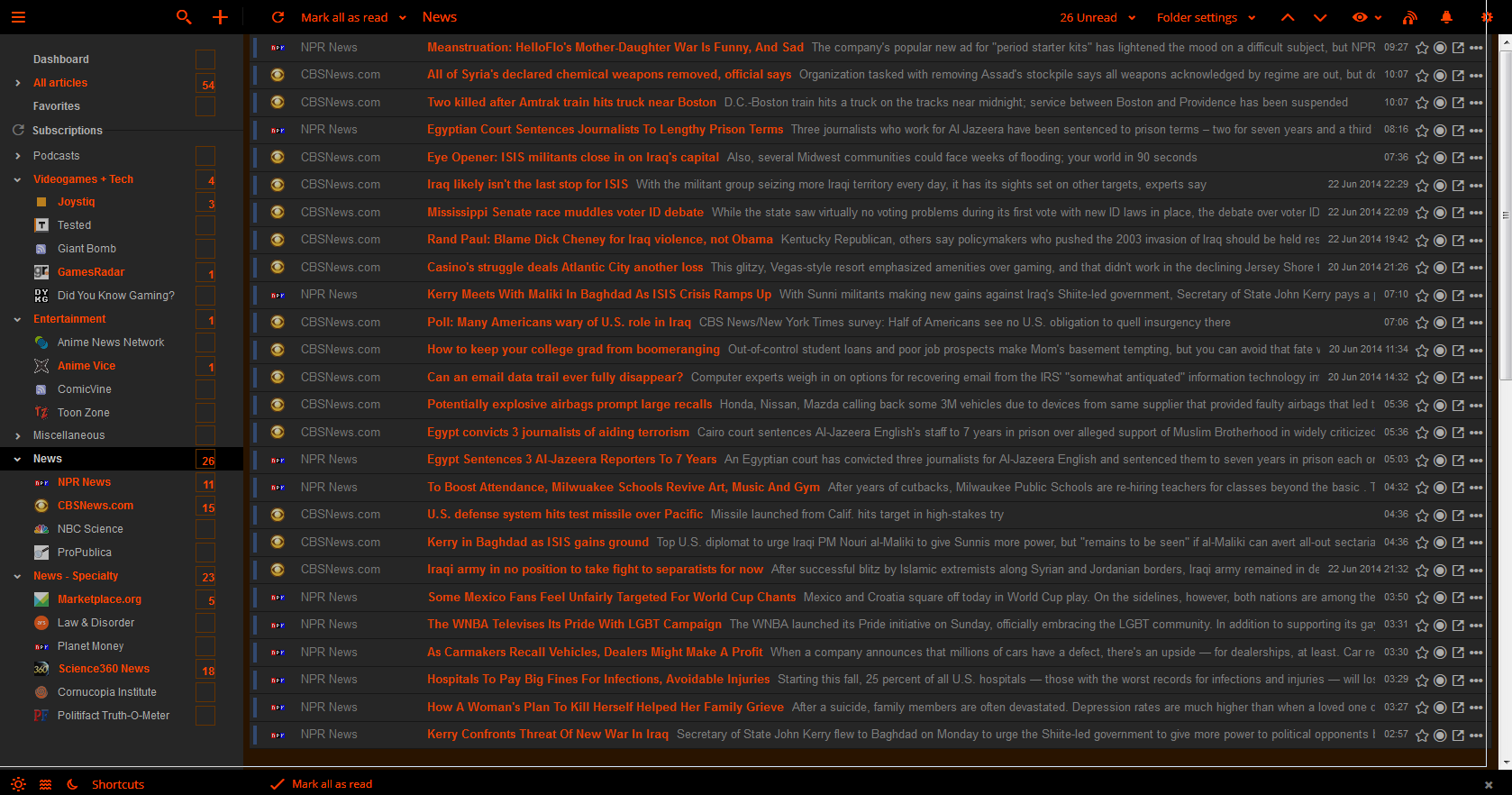
Task: Open Two killed after Amtrak train article
Action: (x=571, y=103)
